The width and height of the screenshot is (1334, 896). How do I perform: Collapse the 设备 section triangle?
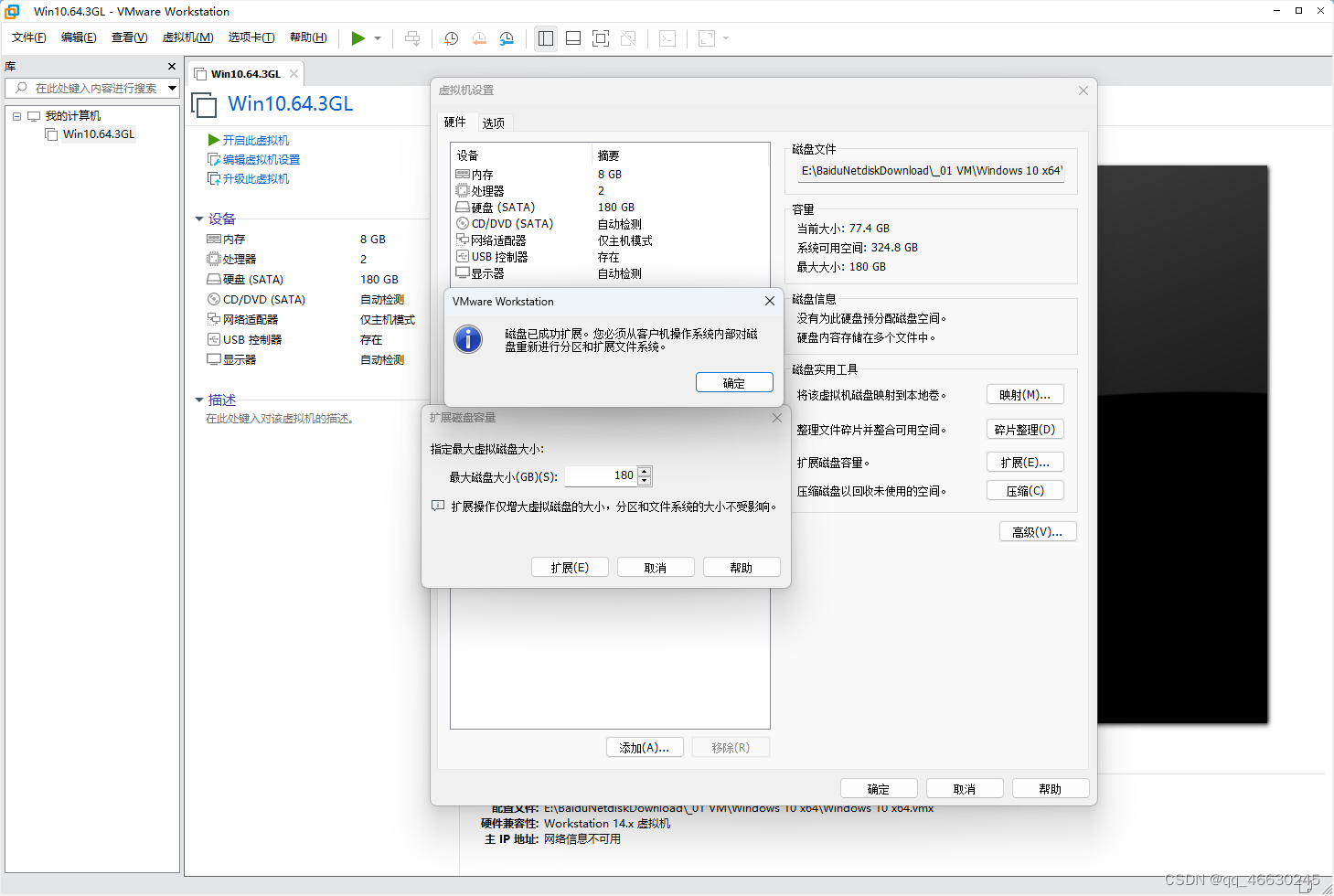199,219
